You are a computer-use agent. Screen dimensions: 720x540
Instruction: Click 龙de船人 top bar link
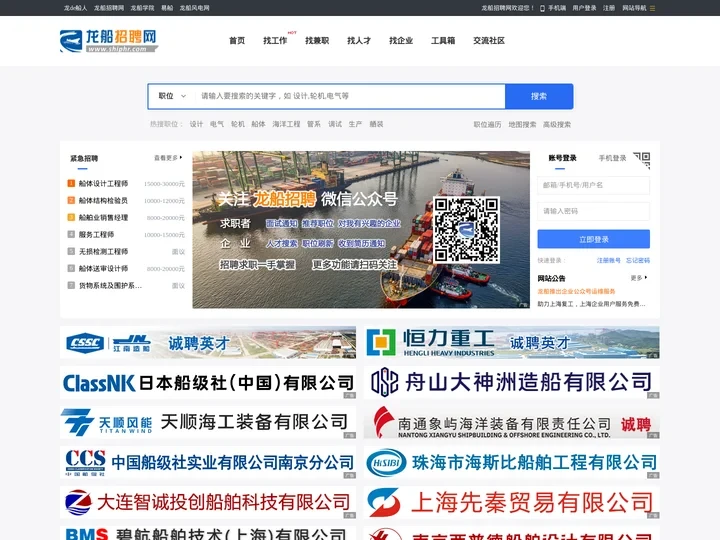(75, 8)
